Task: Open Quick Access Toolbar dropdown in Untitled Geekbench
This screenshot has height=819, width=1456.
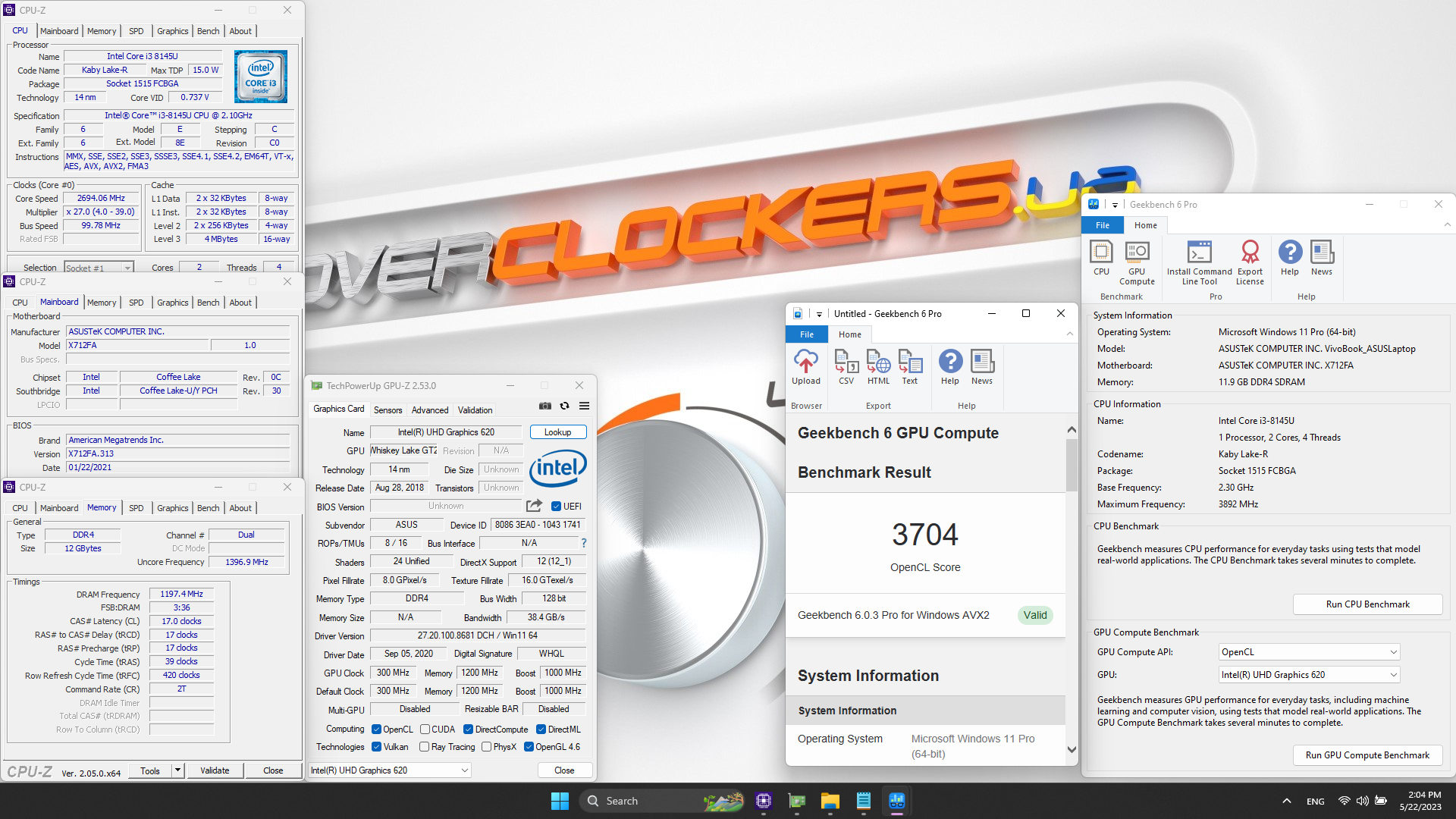Action: coord(819,314)
